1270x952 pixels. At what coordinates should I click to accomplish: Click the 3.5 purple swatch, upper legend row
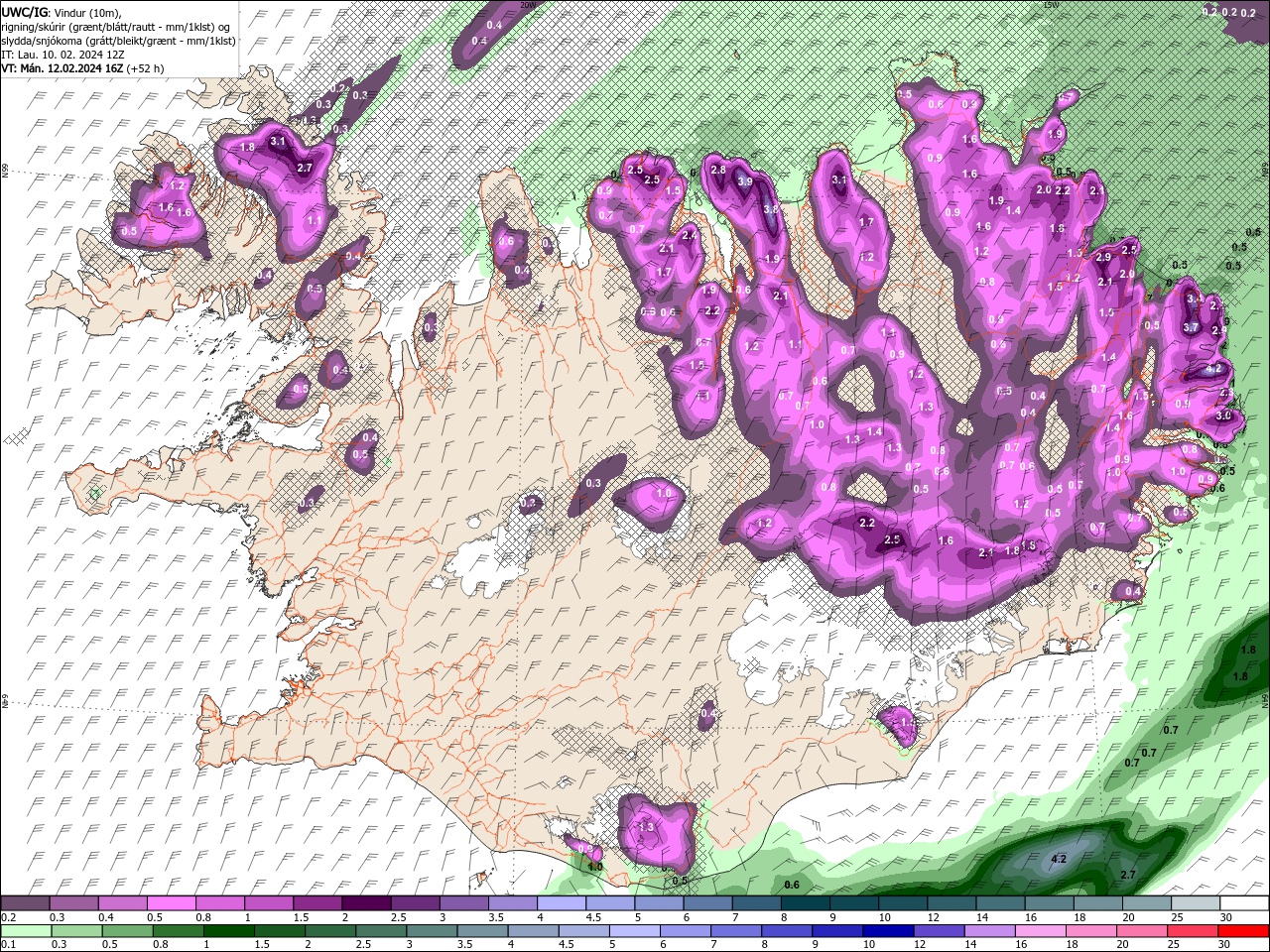pyautogui.click(x=513, y=903)
